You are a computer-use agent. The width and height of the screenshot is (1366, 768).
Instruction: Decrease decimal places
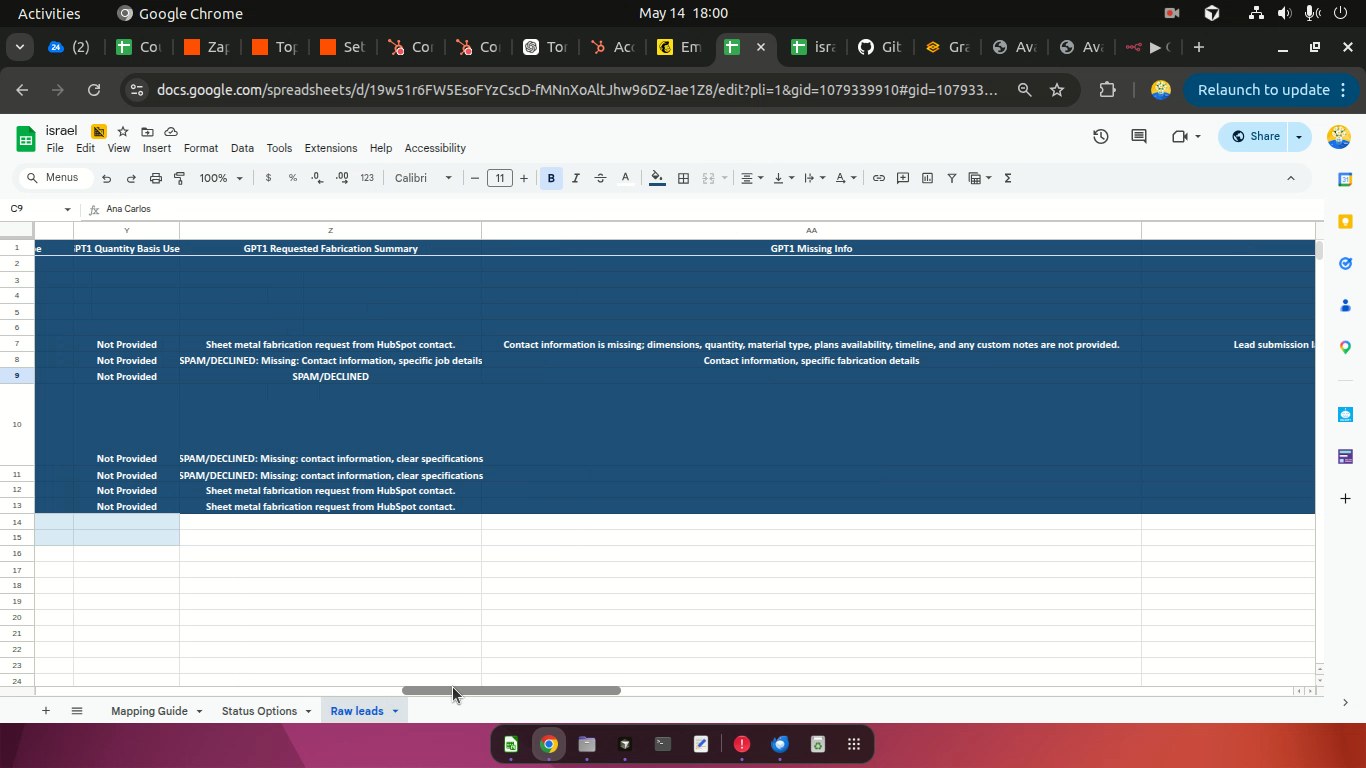coord(317,178)
